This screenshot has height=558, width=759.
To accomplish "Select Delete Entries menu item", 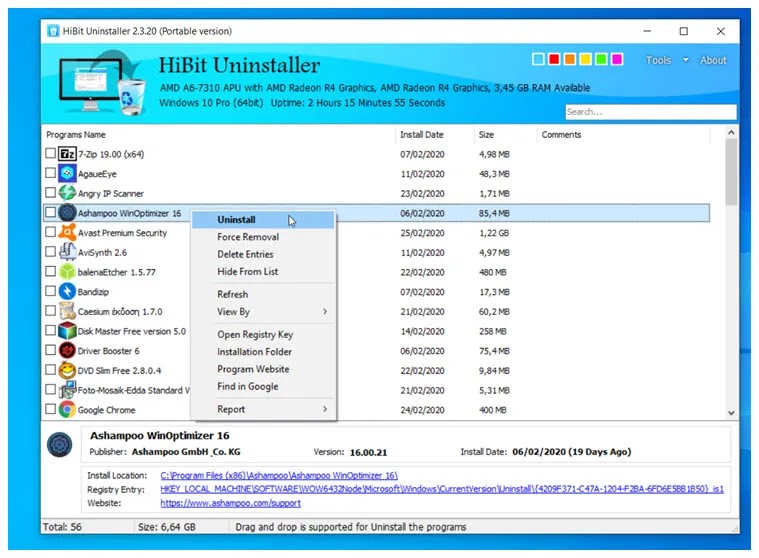I will pyautogui.click(x=263, y=255).
